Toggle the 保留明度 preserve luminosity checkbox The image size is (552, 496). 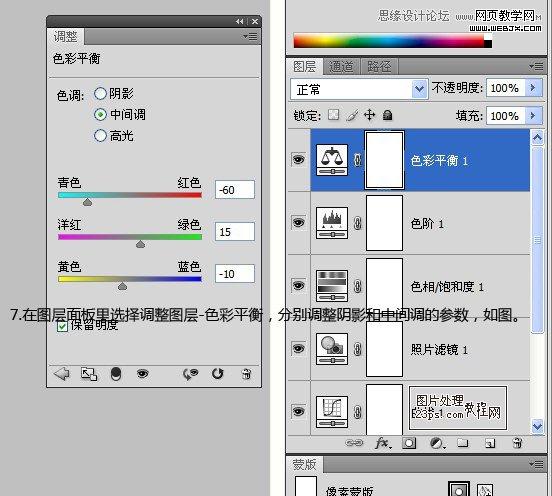click(x=62, y=326)
